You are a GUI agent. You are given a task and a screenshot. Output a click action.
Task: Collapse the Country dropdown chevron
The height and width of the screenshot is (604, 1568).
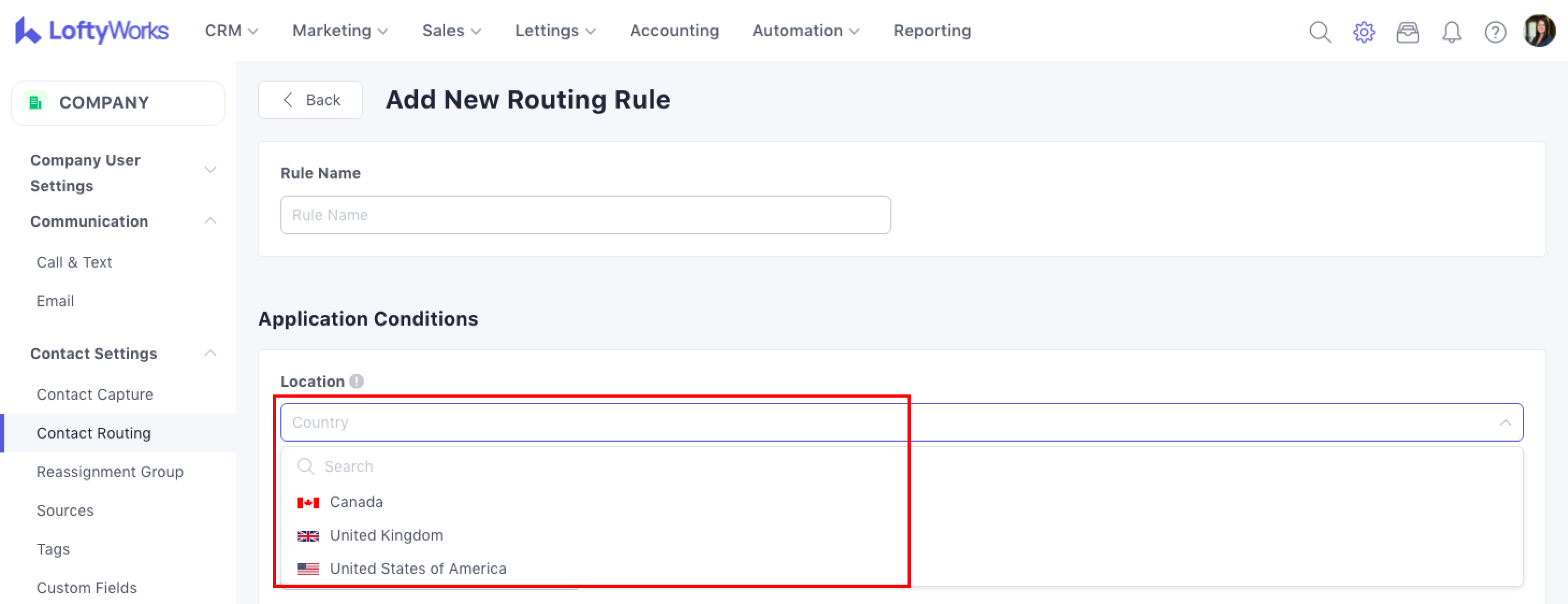click(x=1505, y=422)
